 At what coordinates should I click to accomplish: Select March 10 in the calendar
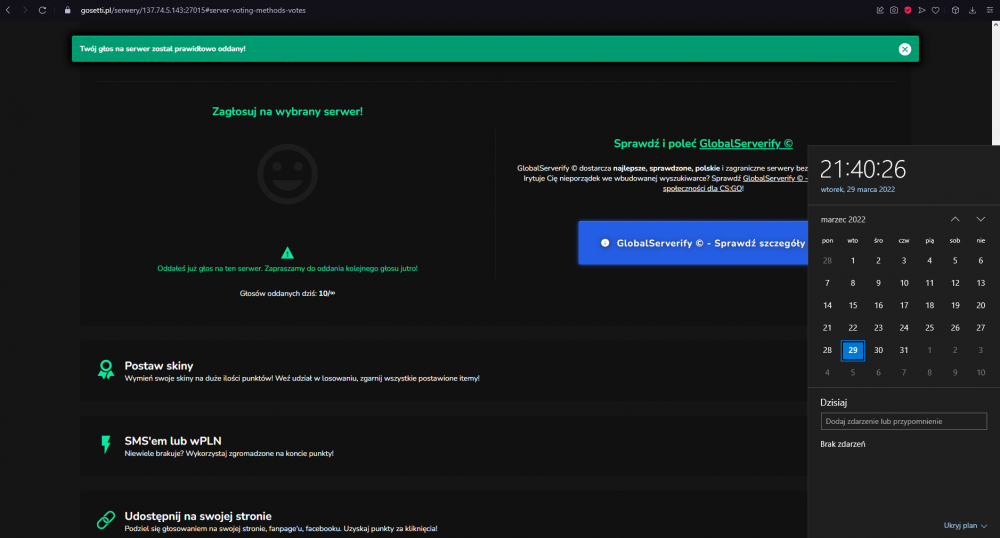point(904,283)
